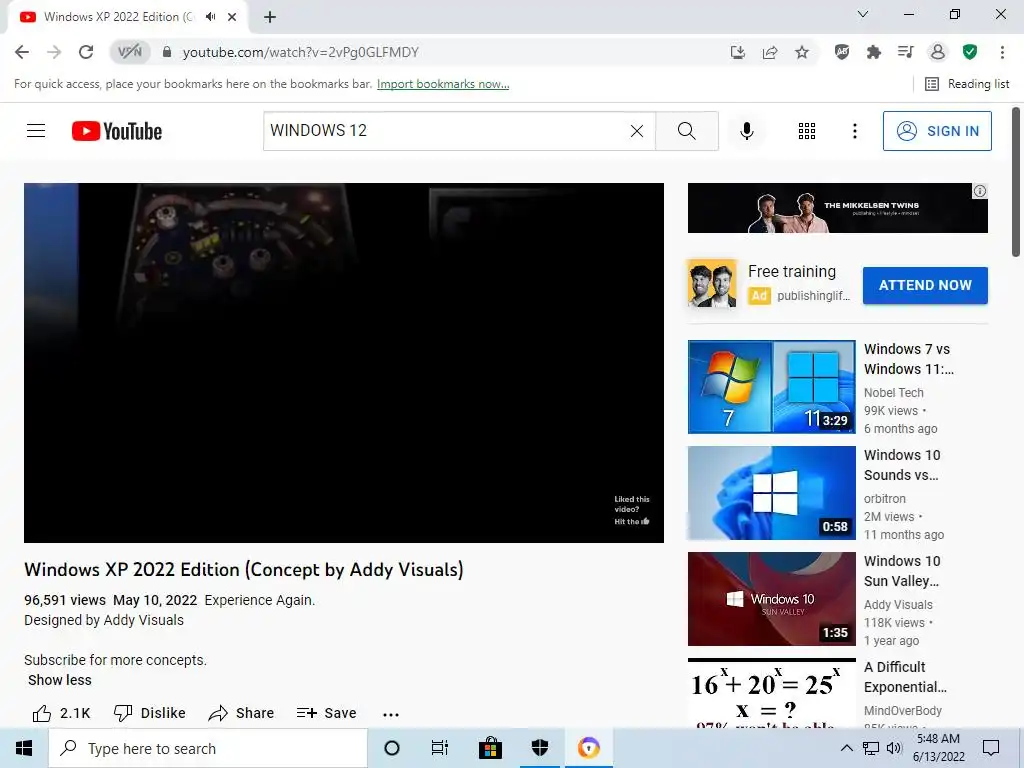The height and width of the screenshot is (768, 1024).
Task: Click the green shield security icon
Action: (970, 52)
